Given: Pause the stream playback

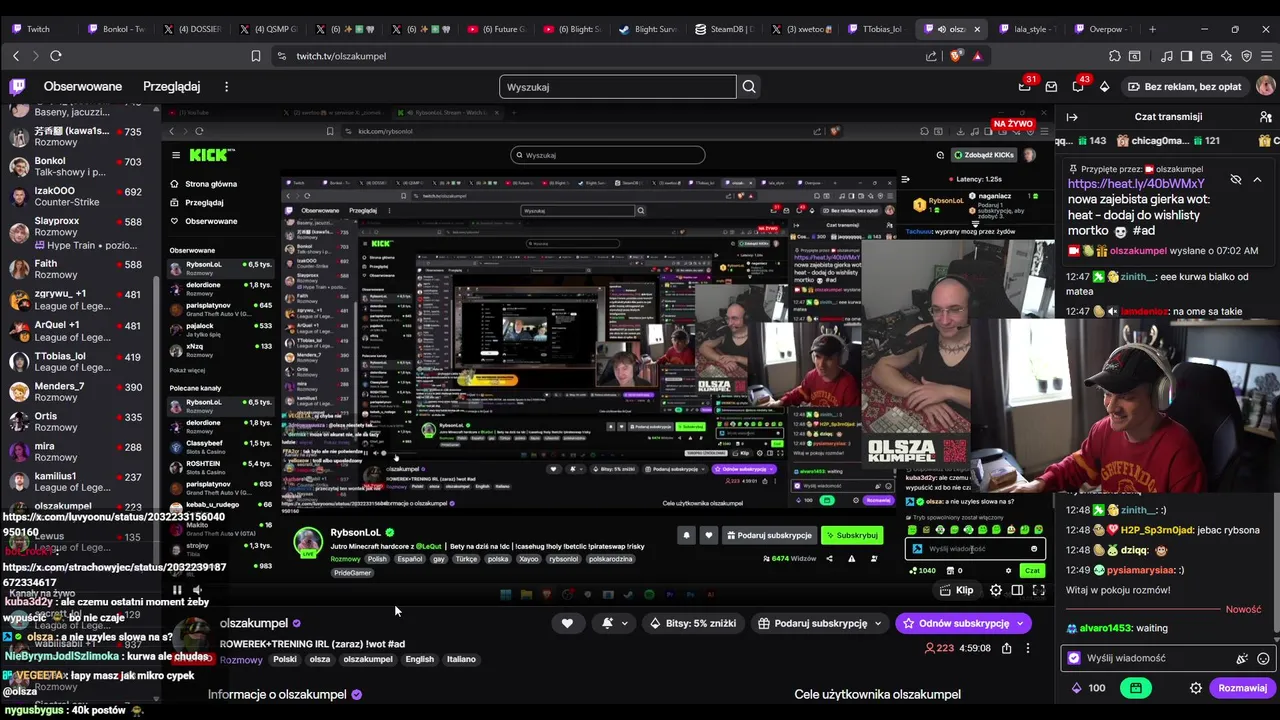Looking at the screenshot, I should [177, 590].
